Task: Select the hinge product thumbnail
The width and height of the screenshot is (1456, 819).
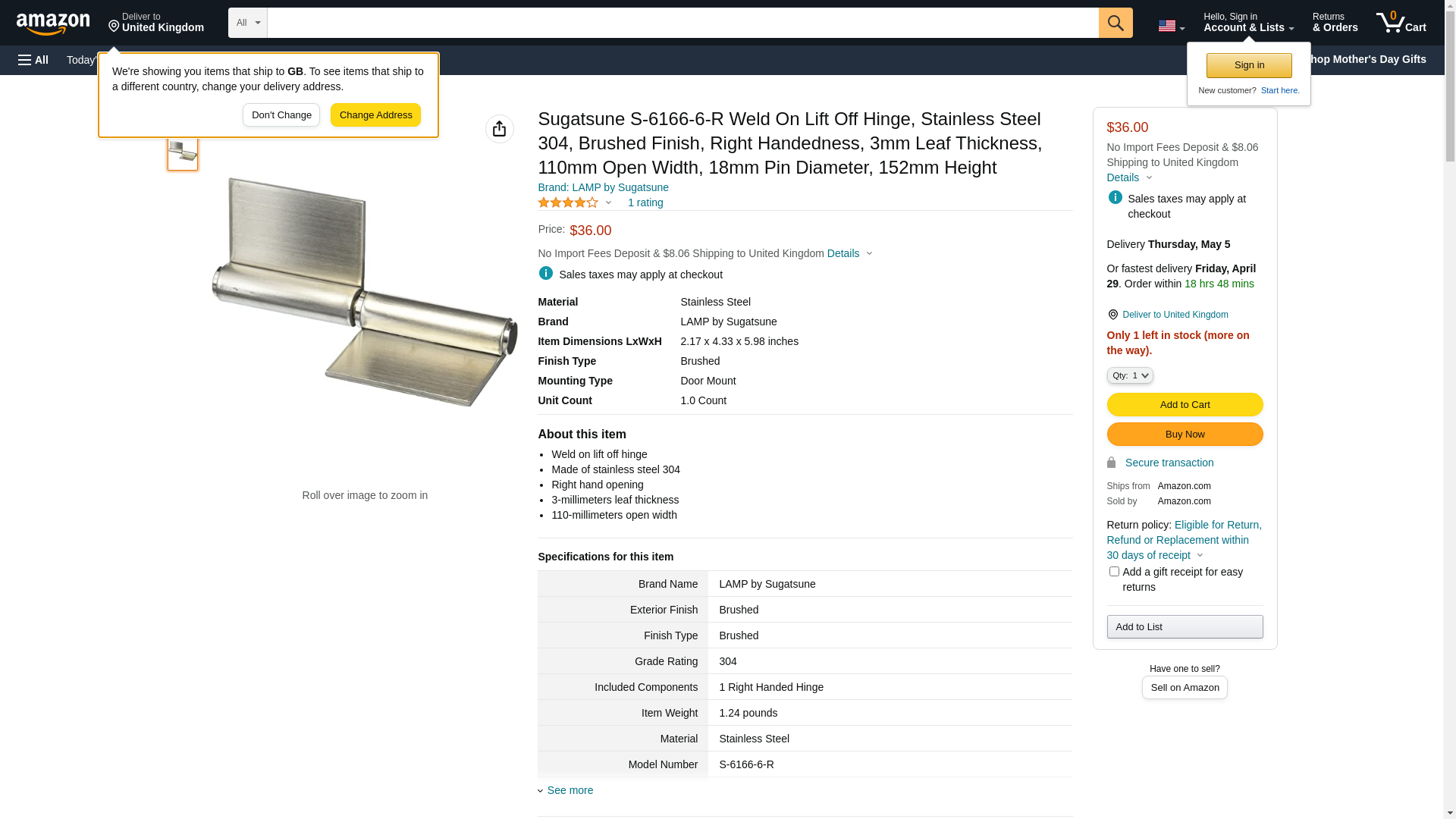Action: [x=183, y=152]
